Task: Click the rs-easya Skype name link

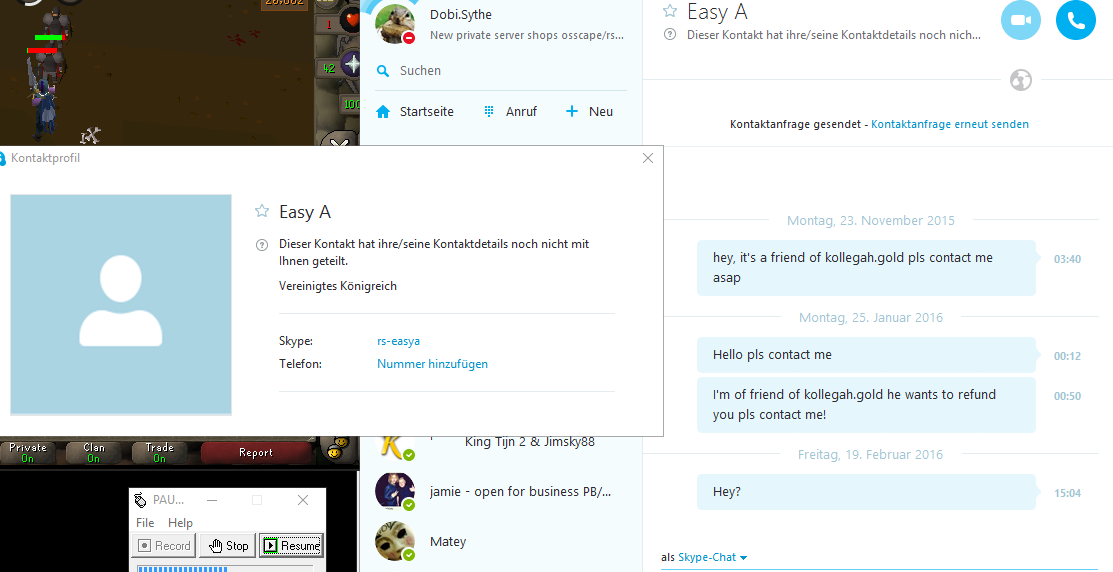Action: point(398,341)
